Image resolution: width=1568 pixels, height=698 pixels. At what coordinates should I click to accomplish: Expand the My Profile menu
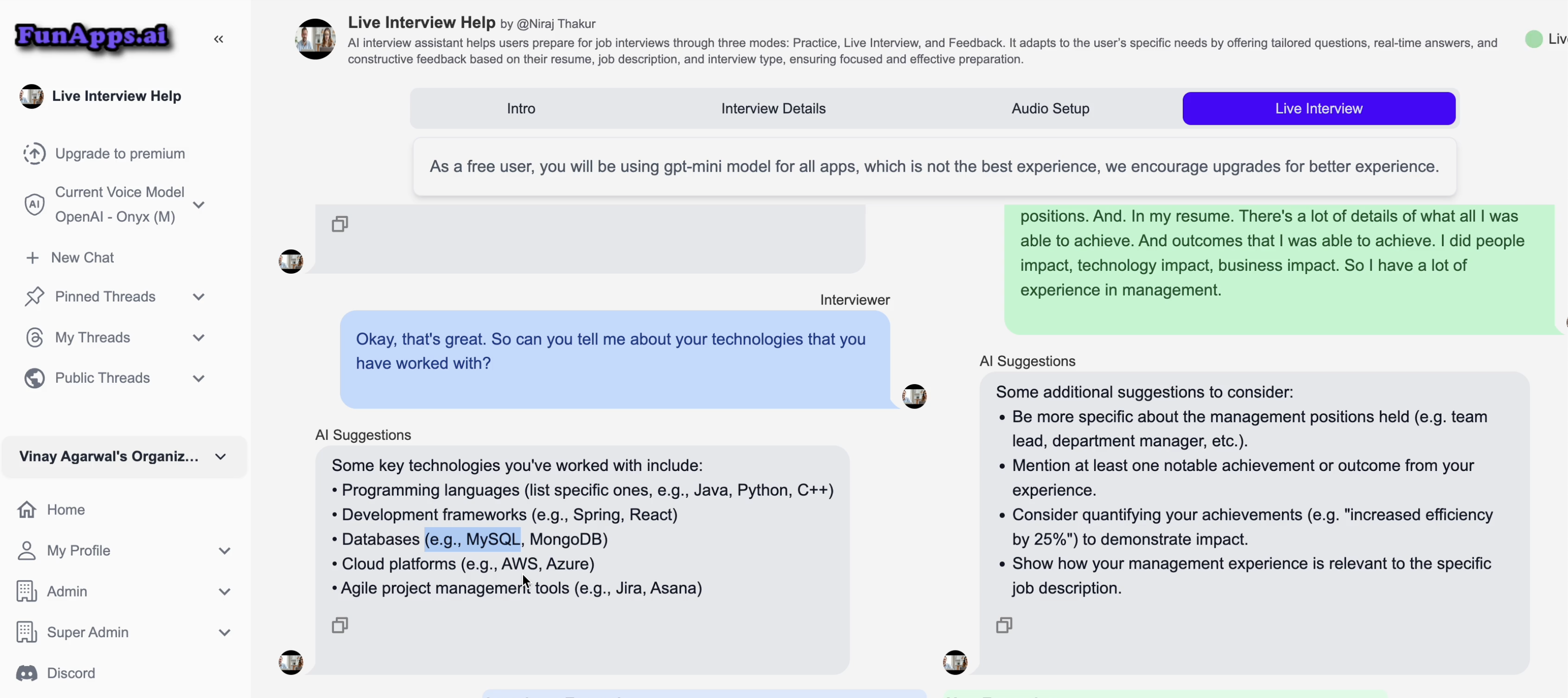coord(224,551)
